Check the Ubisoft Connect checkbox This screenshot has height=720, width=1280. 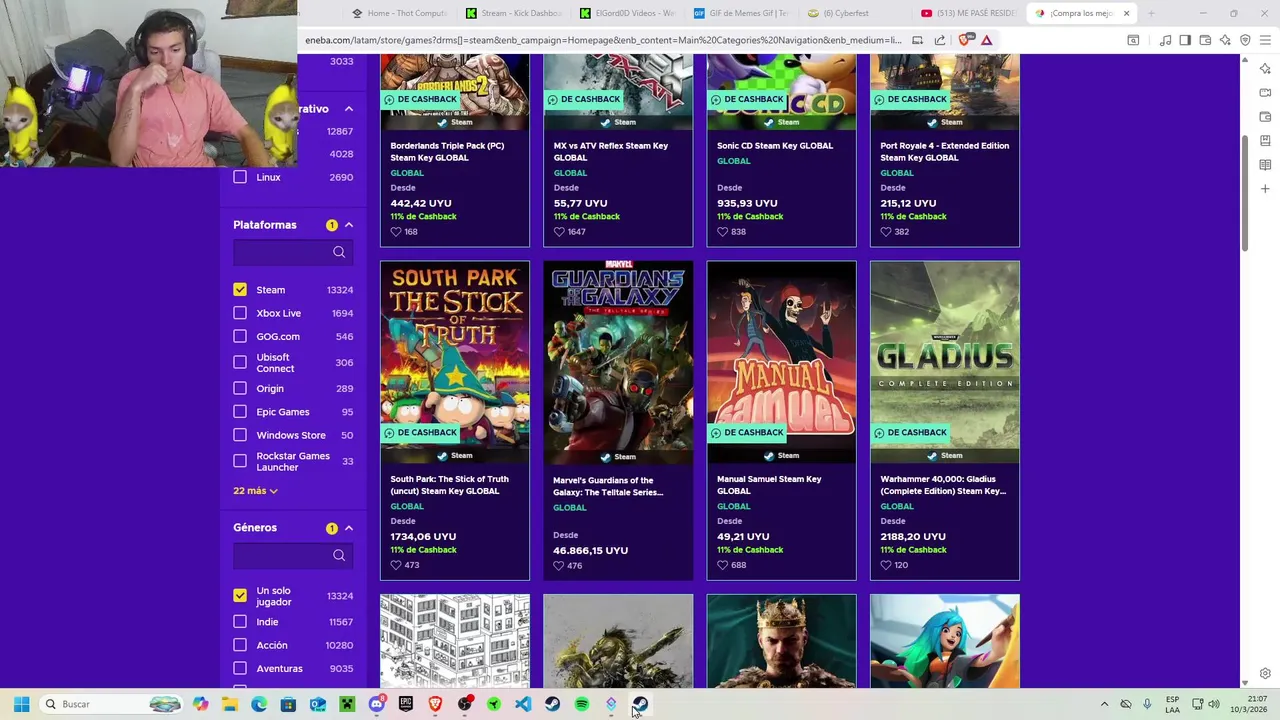[240, 362]
